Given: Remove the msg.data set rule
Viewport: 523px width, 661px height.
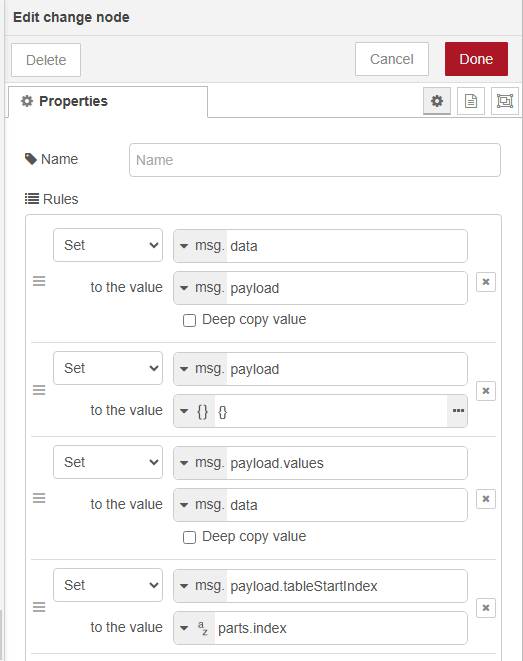Looking at the screenshot, I should coord(485,282).
